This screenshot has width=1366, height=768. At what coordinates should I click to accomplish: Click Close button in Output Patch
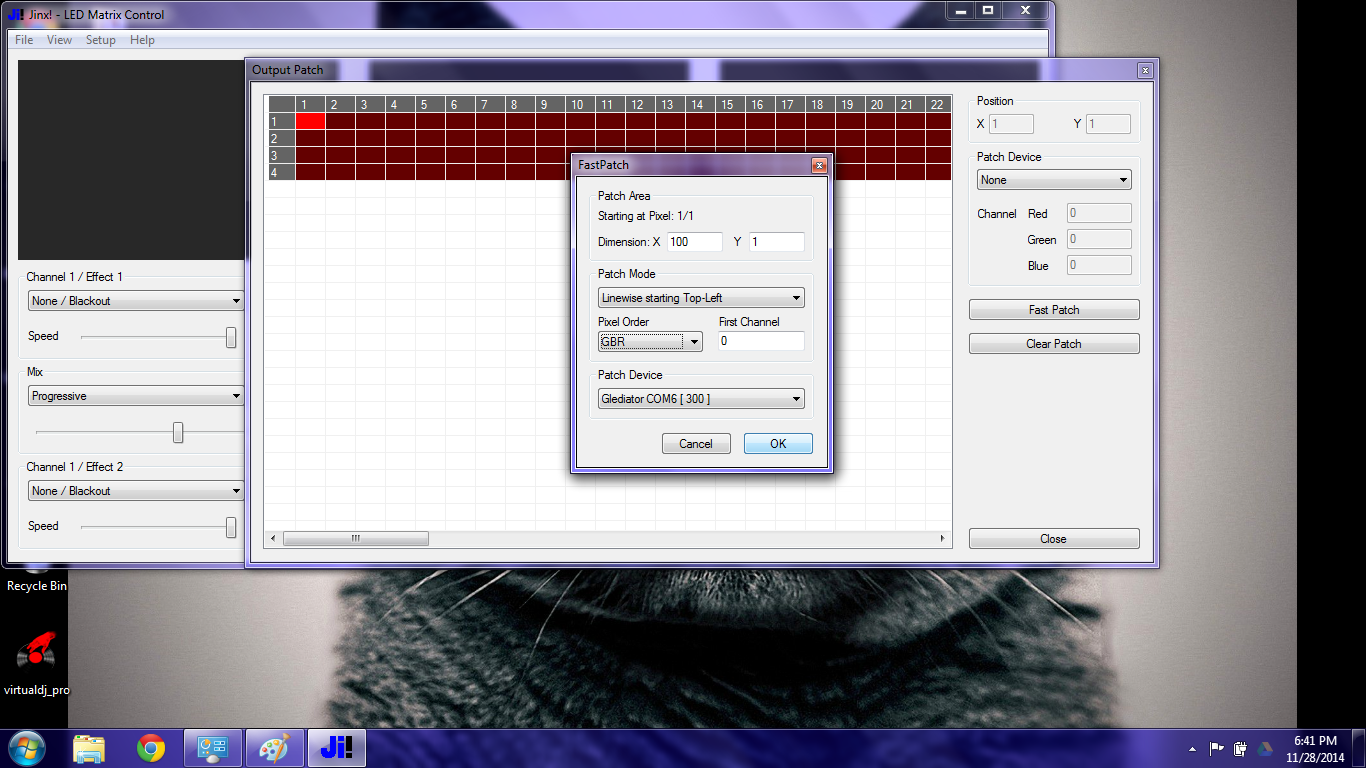[1054, 539]
